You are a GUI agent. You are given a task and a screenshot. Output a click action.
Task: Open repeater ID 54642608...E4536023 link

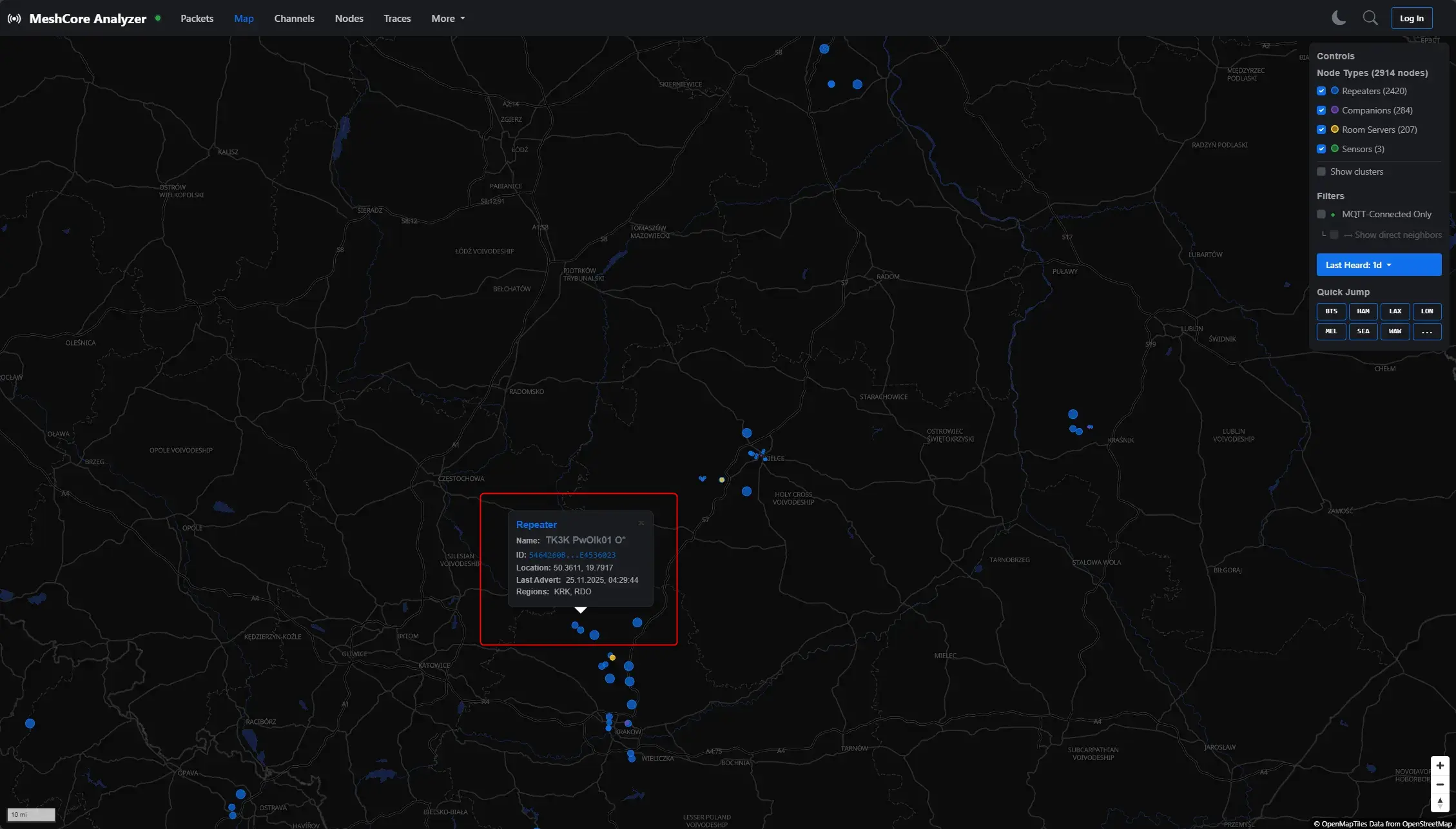coord(572,555)
